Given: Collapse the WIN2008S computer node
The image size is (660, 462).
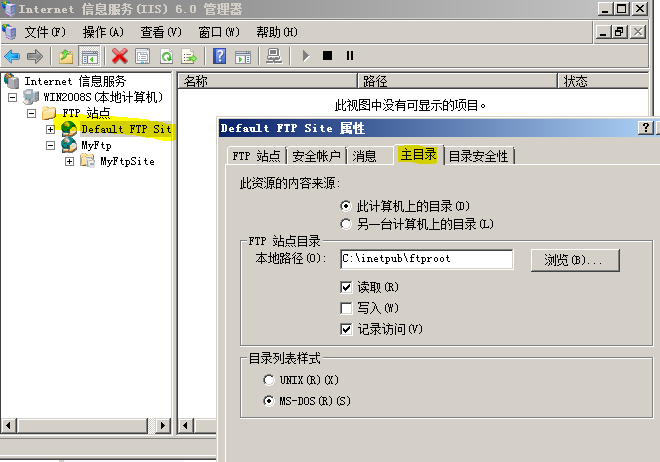Looking at the screenshot, I should [x=13, y=97].
